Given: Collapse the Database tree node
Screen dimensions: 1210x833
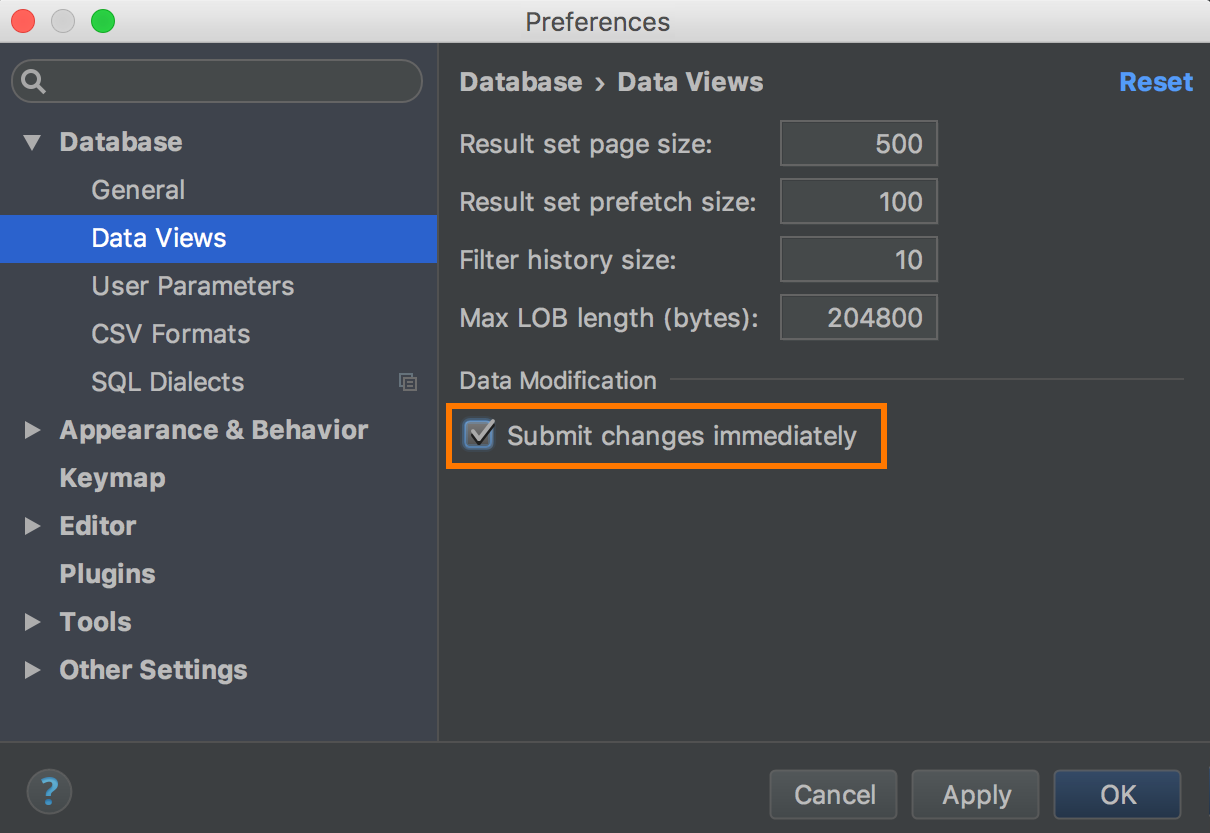Looking at the screenshot, I should 32,142.
